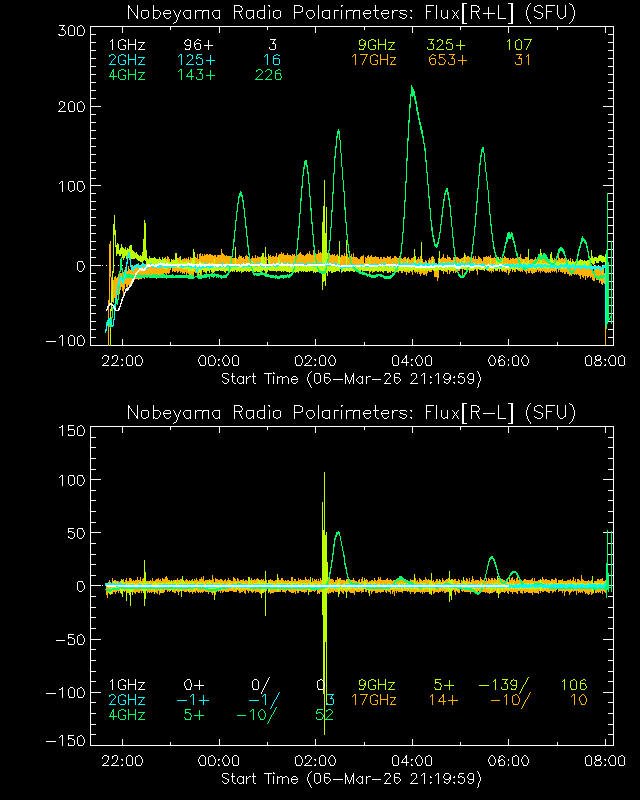This screenshot has width=640, height=800.
Task: Click the 08:00 tick label on upper time axis
Action: tap(607, 361)
